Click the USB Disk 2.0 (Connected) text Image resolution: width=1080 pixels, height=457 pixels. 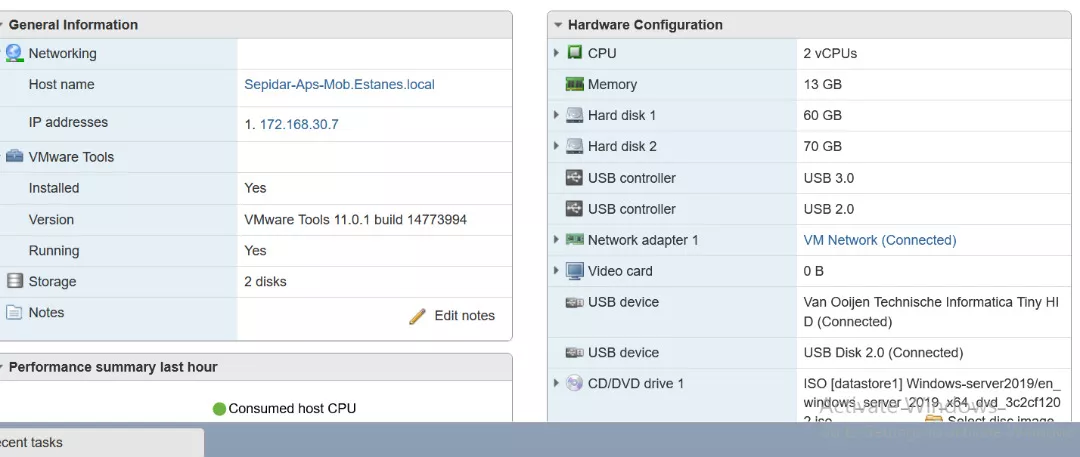[x=883, y=353]
